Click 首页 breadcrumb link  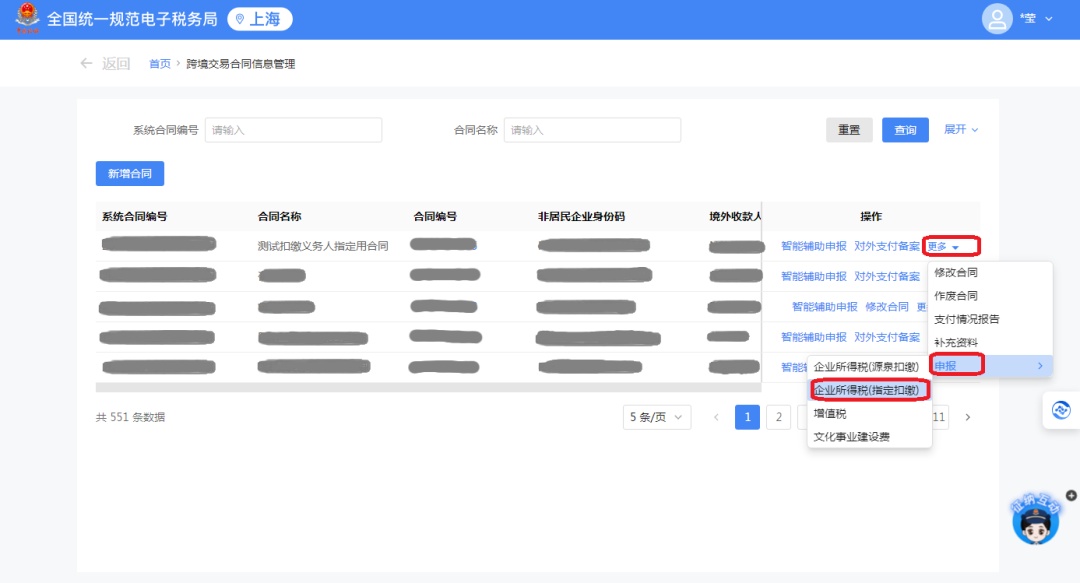pos(160,64)
